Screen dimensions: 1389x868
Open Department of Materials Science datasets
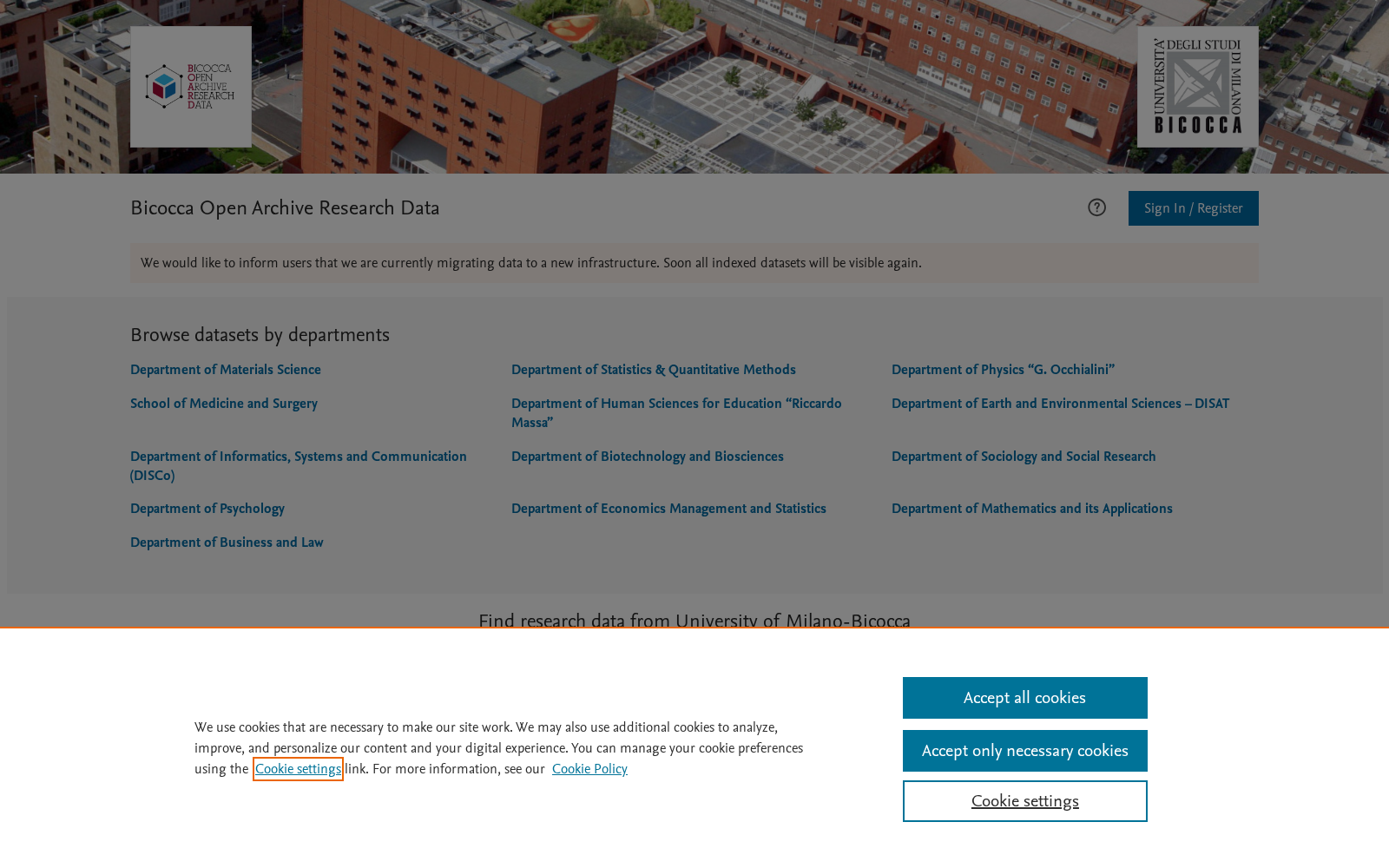(226, 370)
